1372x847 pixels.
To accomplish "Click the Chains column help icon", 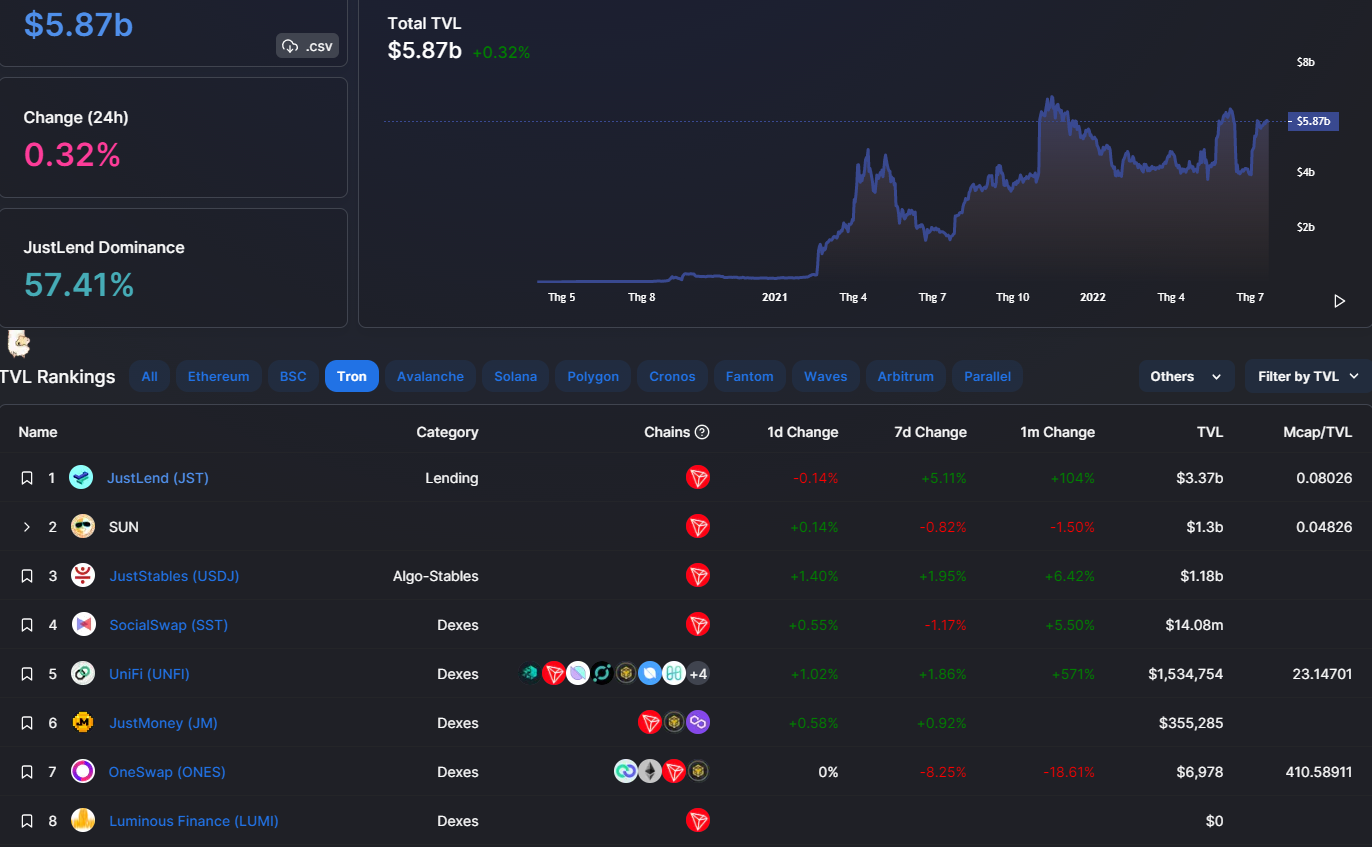I will tap(702, 432).
